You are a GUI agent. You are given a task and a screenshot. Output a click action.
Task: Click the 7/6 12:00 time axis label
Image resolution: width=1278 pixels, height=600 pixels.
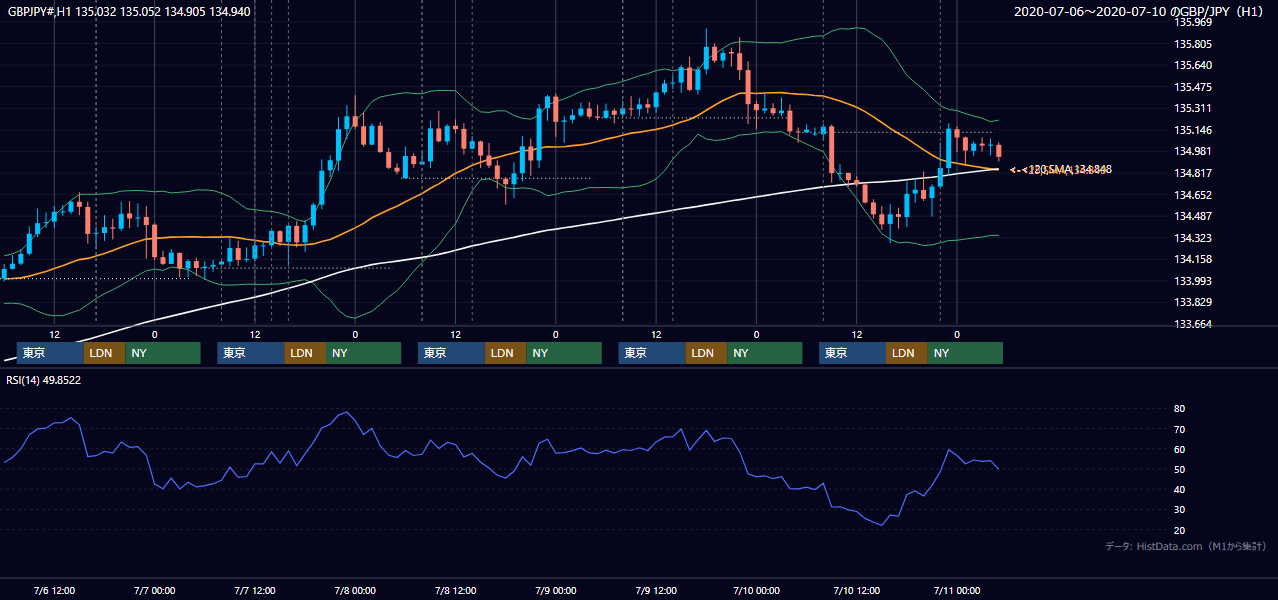click(x=54, y=590)
